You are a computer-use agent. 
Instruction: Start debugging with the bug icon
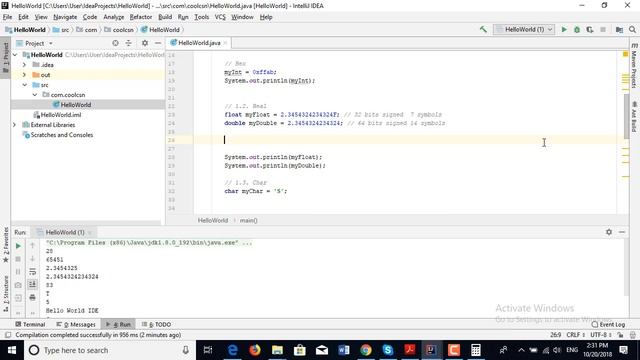577,29
